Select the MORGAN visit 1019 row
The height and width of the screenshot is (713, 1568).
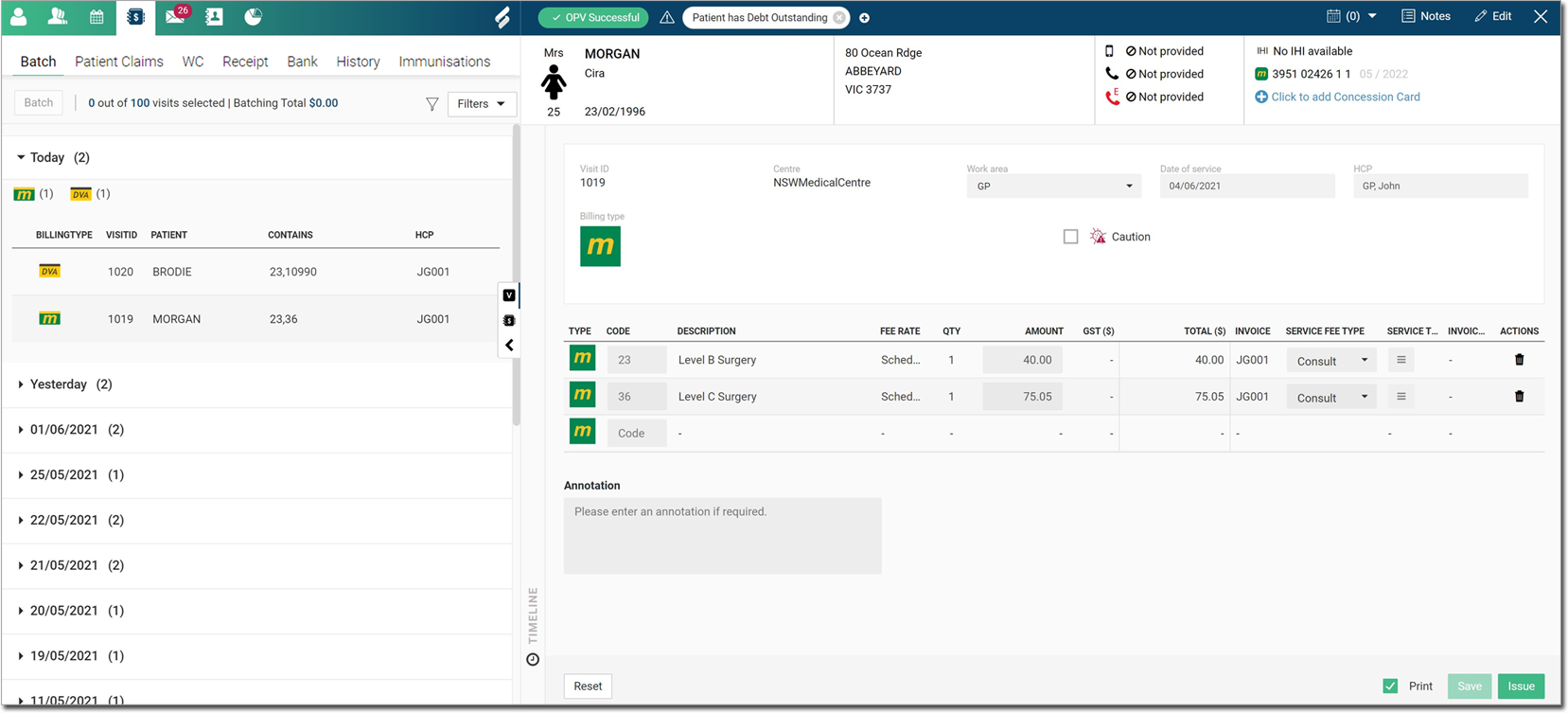(x=255, y=319)
